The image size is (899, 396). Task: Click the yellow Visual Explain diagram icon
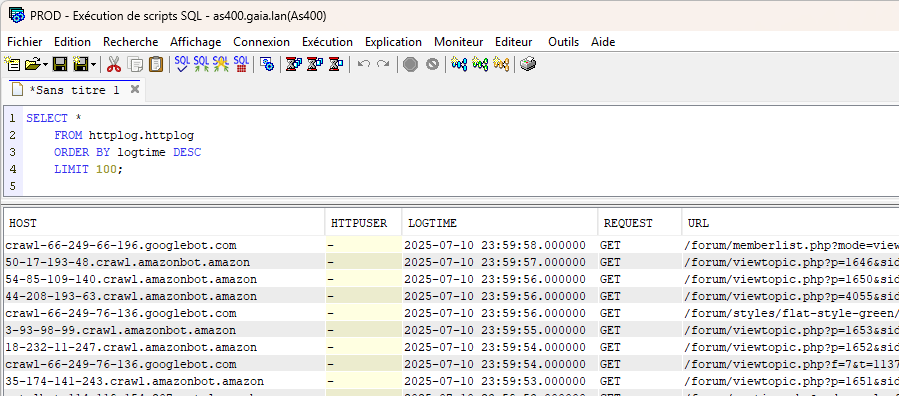501,64
